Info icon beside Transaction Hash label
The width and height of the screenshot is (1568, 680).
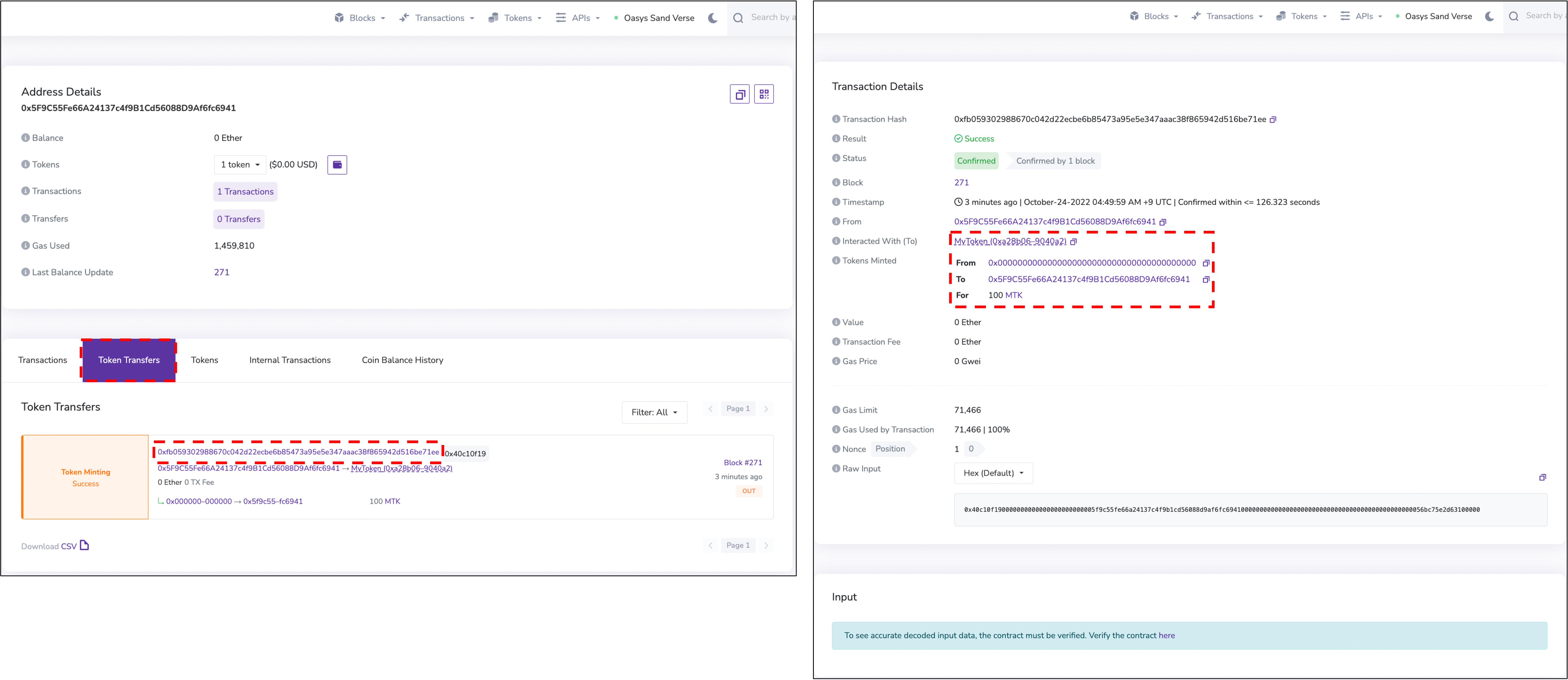pos(836,119)
